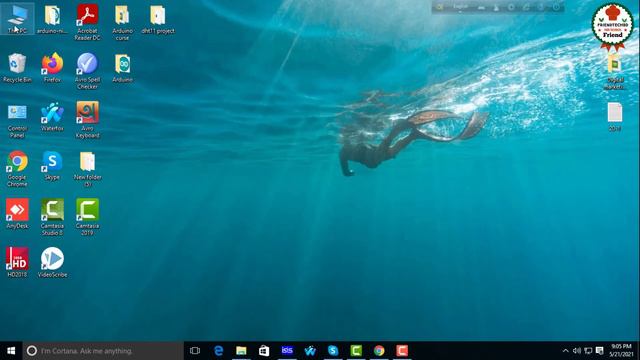Viewport: 640px width, 360px height.
Task: Select the Camtasia Studio 8 shortcut
Action: (52, 217)
